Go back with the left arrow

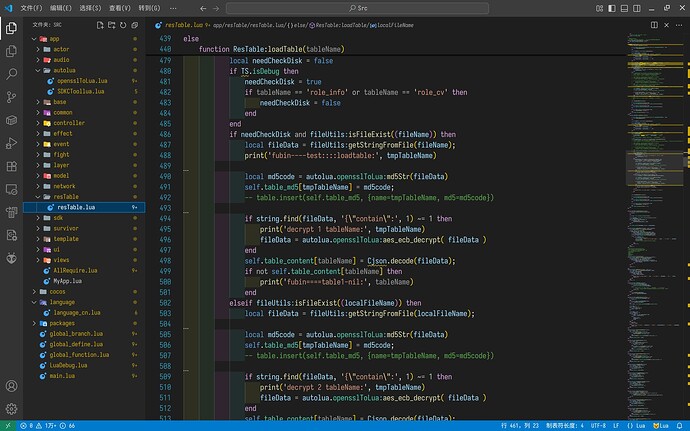pyautogui.click(x=203, y=8)
